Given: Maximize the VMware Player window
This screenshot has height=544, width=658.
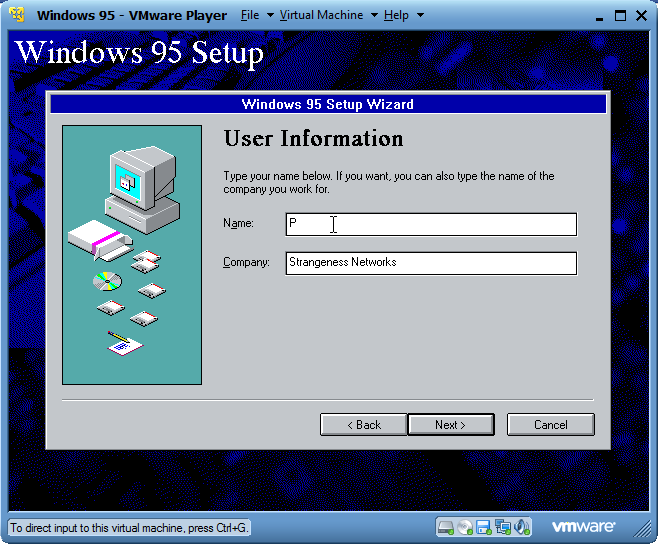Looking at the screenshot, I should point(620,16).
